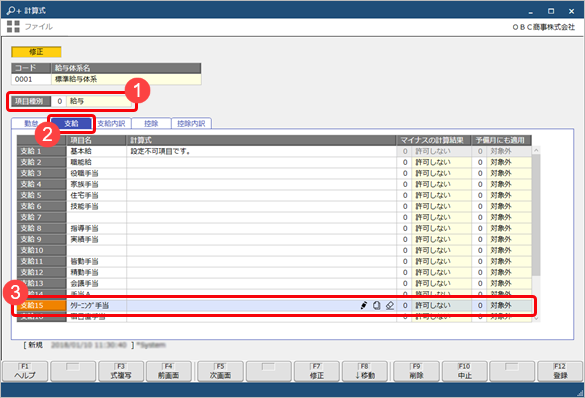Open the four-square grid menu icon

(x=13, y=26)
